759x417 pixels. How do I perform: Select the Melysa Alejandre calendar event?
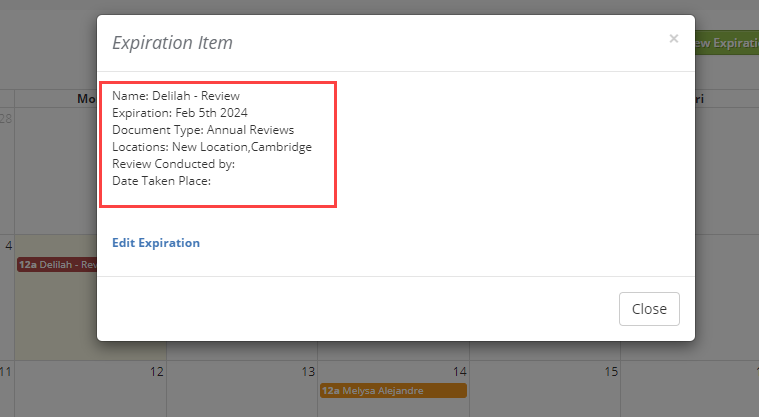[x=393, y=391]
